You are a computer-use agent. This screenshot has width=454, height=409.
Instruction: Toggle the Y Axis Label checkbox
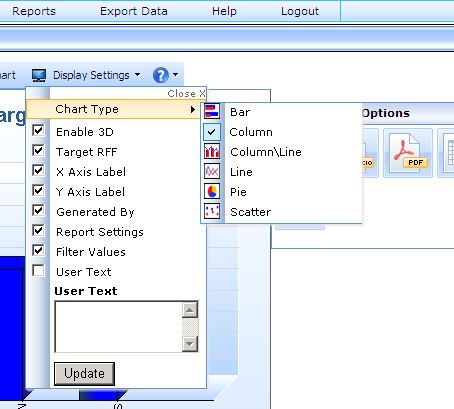point(38,190)
